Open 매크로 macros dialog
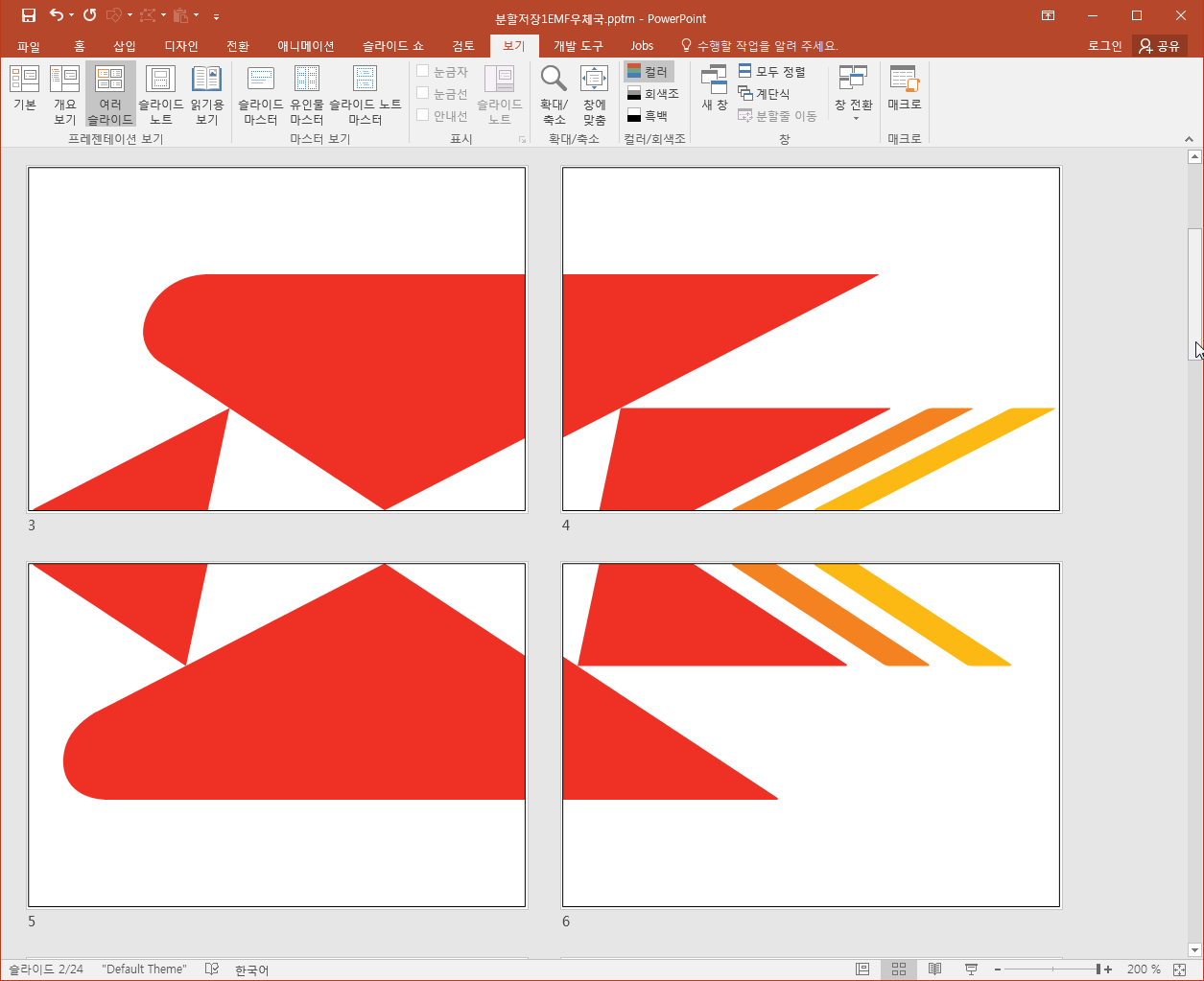The width and height of the screenshot is (1204, 981). (x=904, y=88)
